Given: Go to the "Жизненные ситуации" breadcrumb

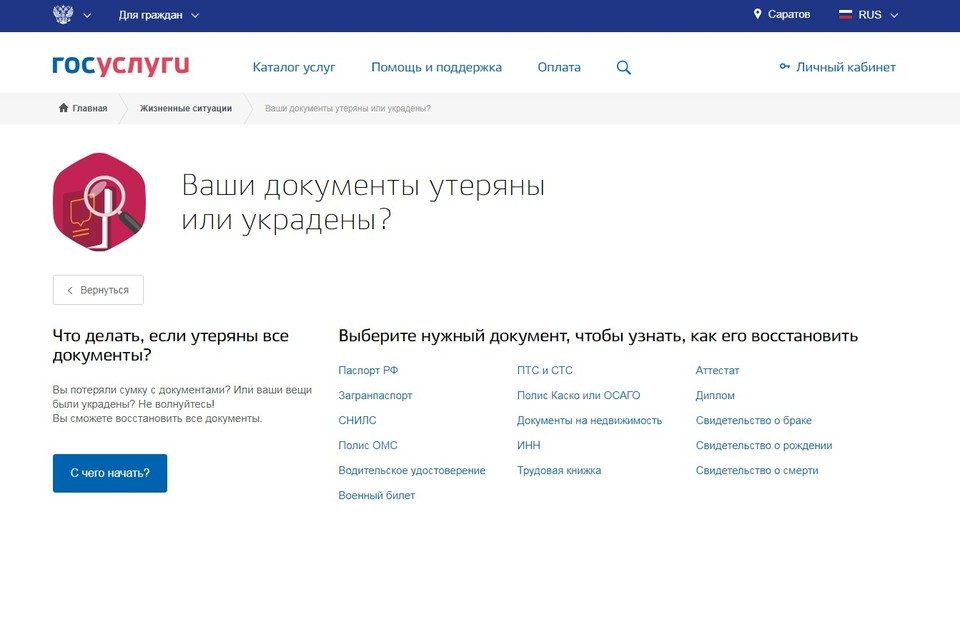Looking at the screenshot, I should tap(186, 108).
